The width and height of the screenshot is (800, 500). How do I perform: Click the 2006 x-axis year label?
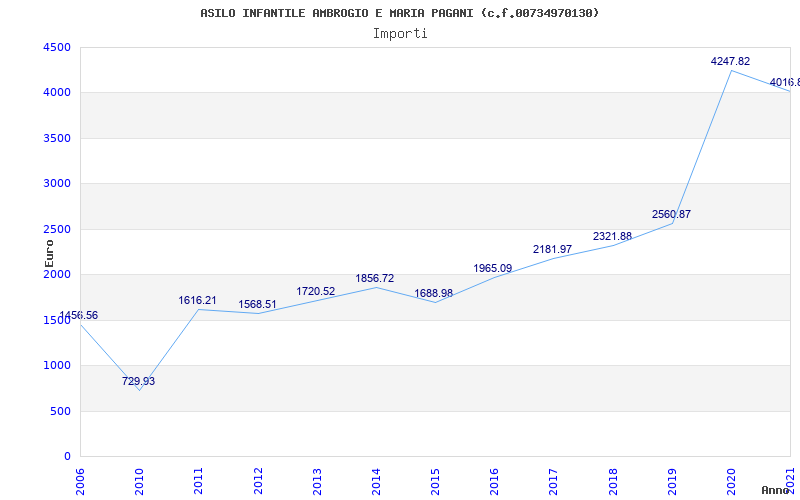tap(81, 481)
